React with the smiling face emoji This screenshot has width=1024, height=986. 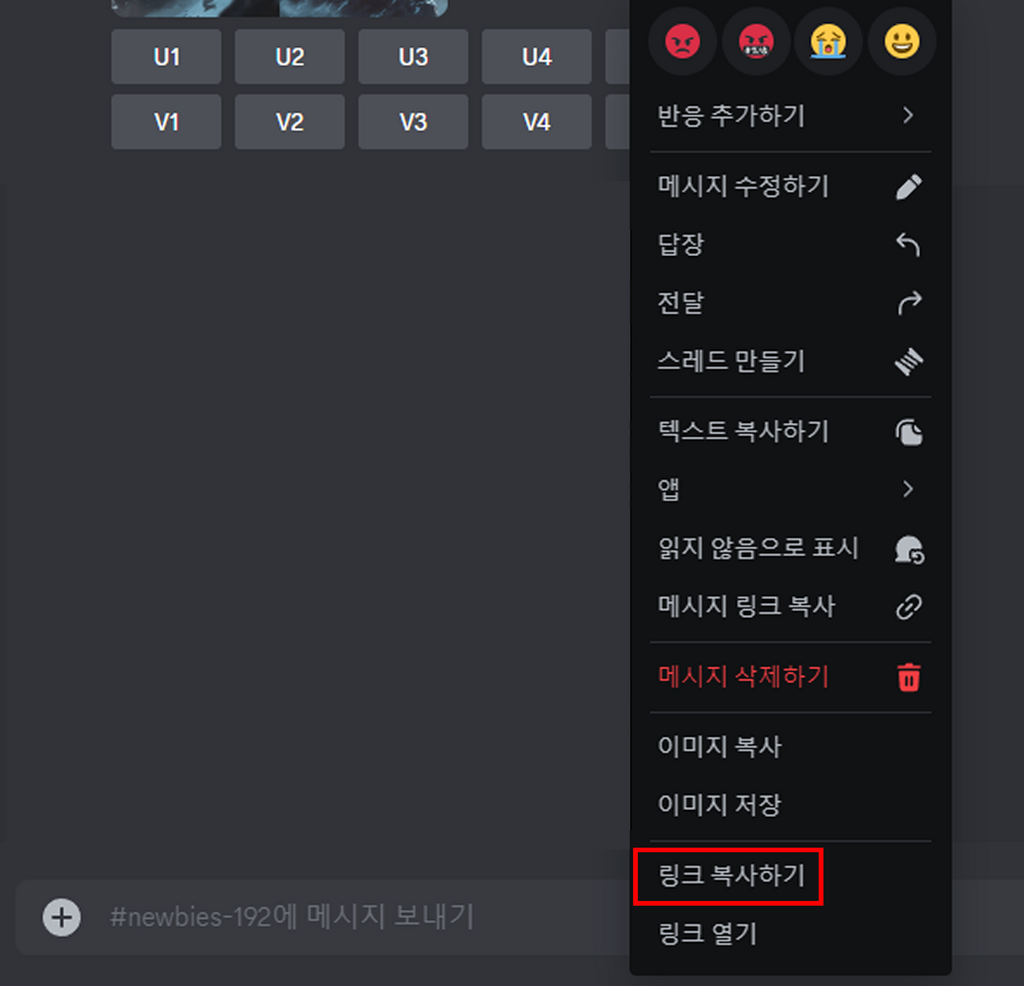[902, 42]
